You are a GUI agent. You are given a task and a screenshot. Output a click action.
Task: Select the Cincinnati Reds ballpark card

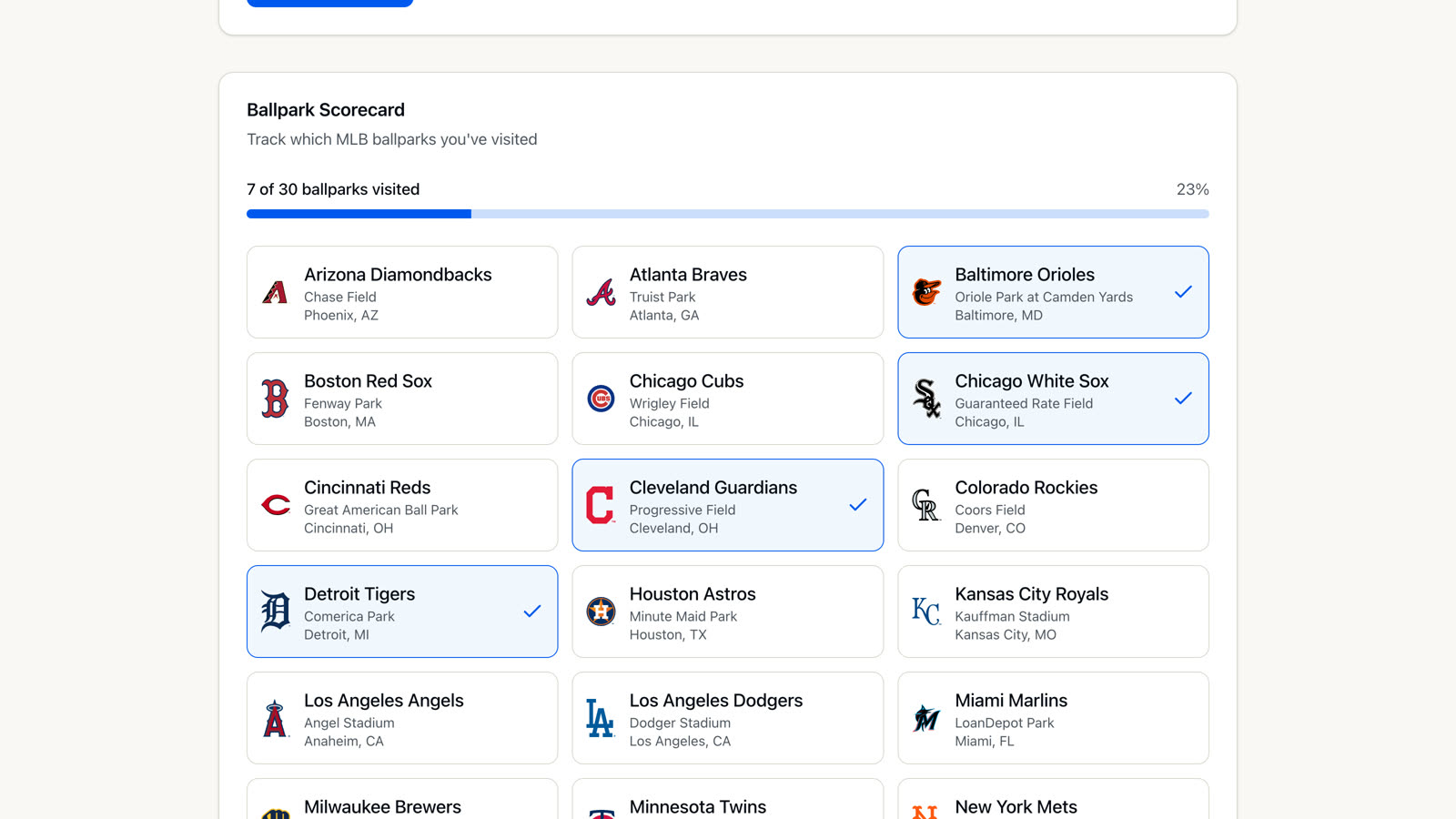(x=402, y=505)
